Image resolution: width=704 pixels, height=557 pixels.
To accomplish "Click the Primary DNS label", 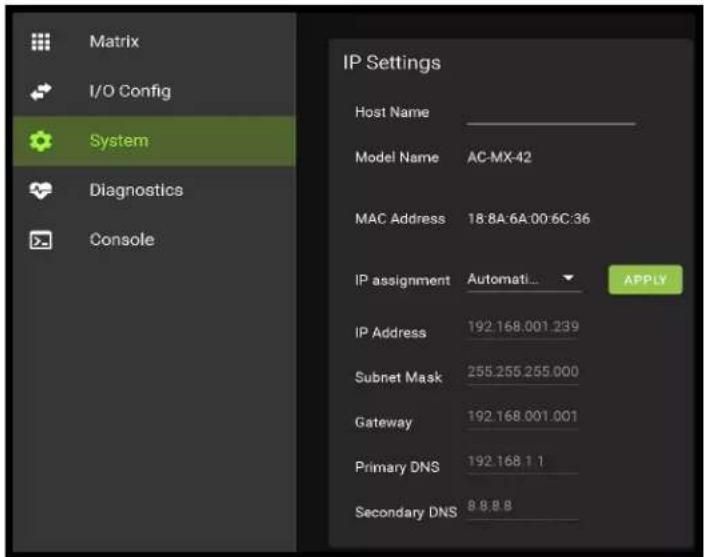I will pyautogui.click(x=397, y=468).
